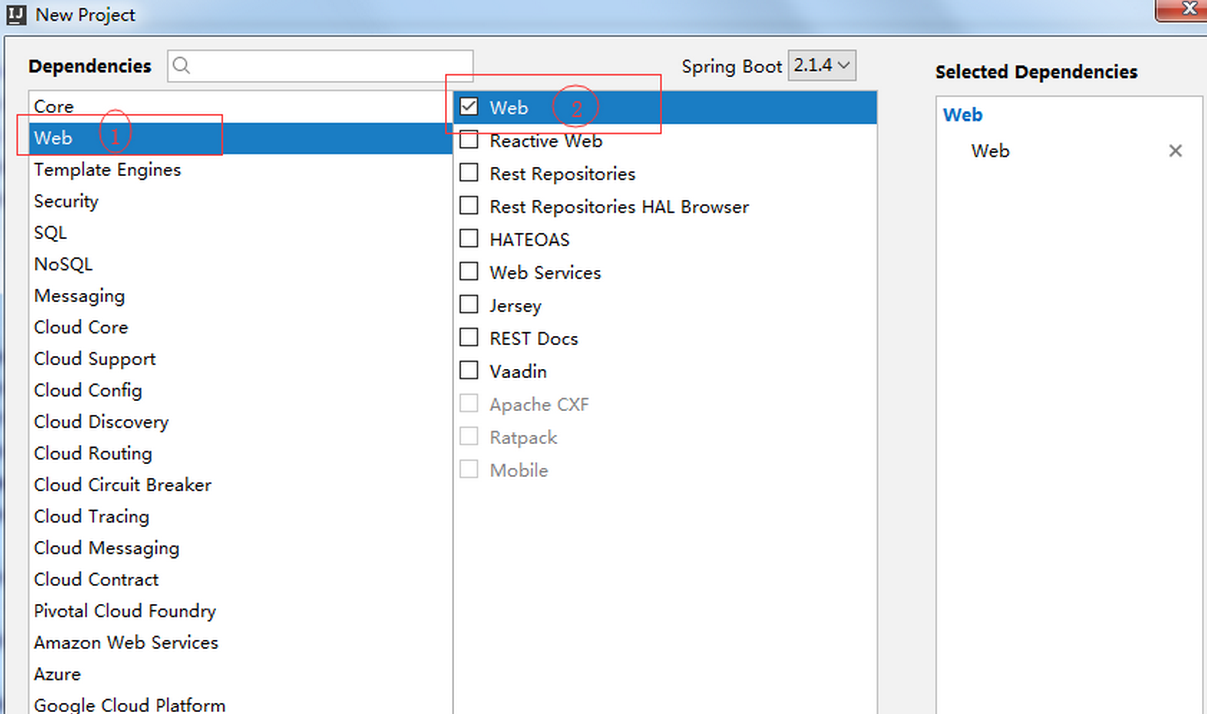Choose the Cloud Support category

[240, 359]
